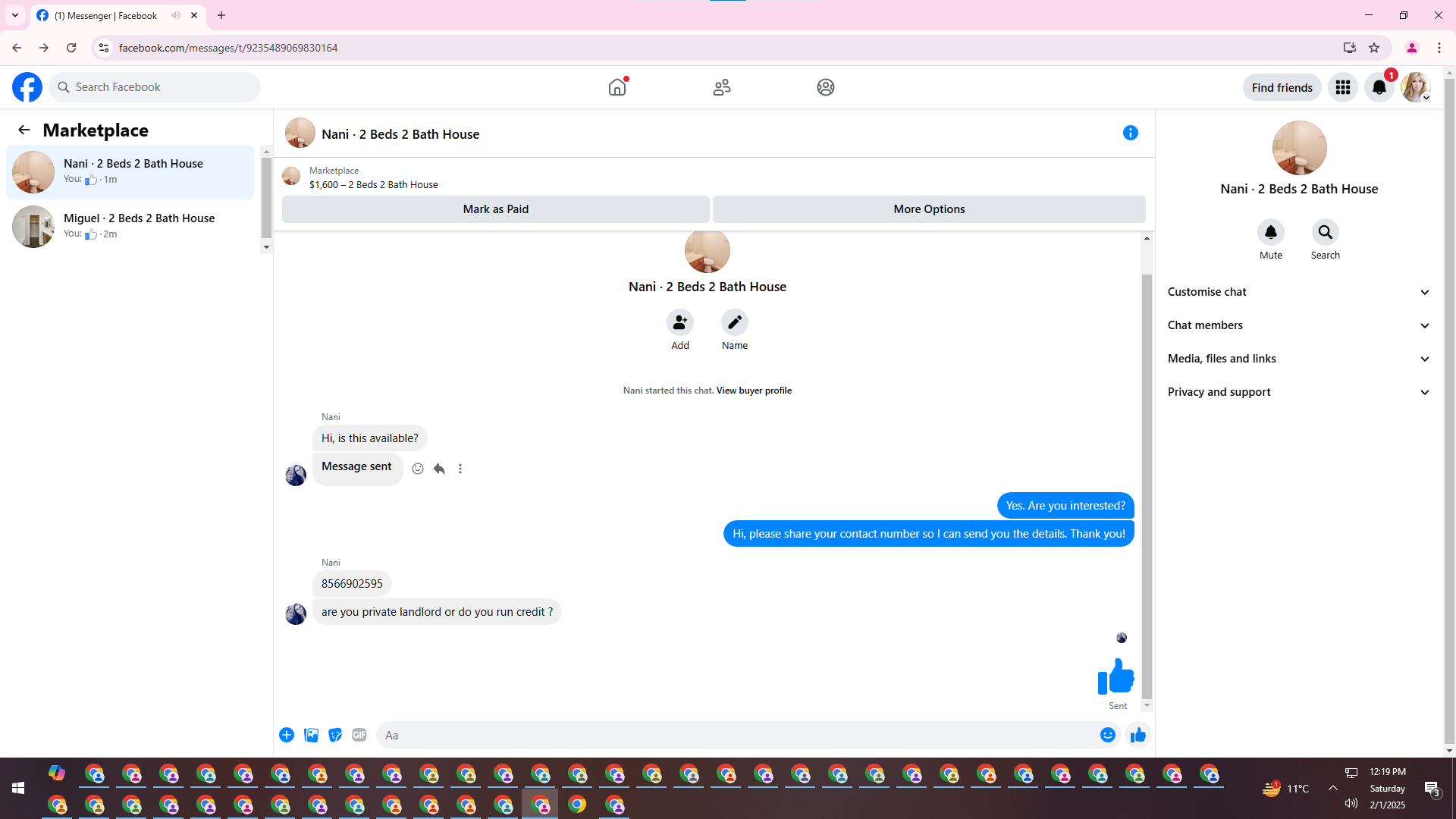Open View buyer profile link
Image resolution: width=1456 pixels, height=819 pixels.
pyautogui.click(x=754, y=391)
